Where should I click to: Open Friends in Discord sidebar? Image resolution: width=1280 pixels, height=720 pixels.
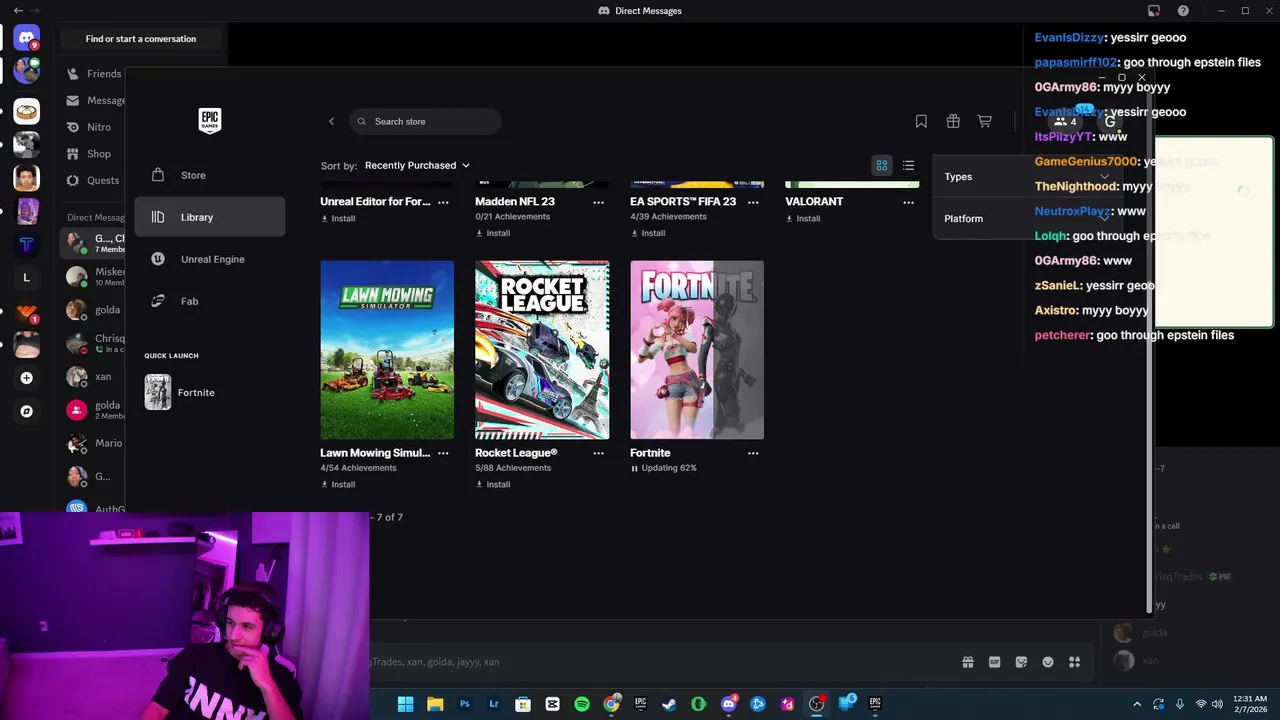point(94,74)
